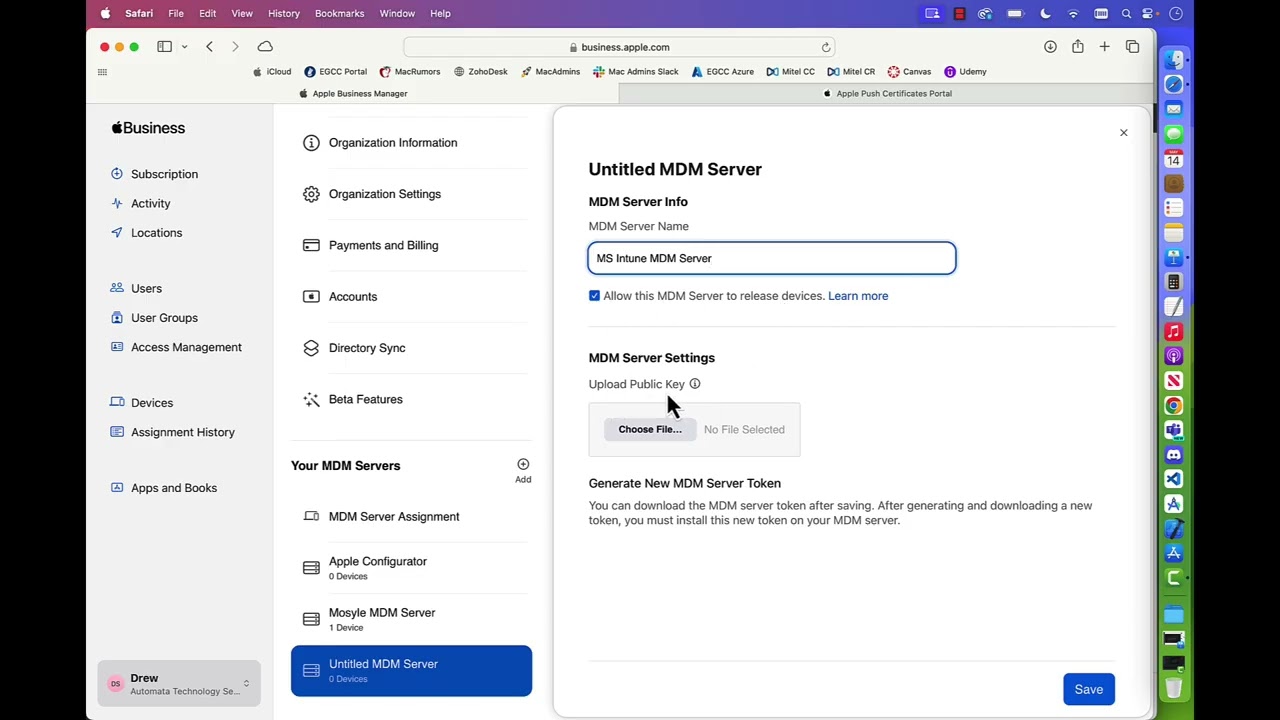Click the Focus moon icon in menu bar
The width and height of the screenshot is (1280, 720).
click(1045, 13)
